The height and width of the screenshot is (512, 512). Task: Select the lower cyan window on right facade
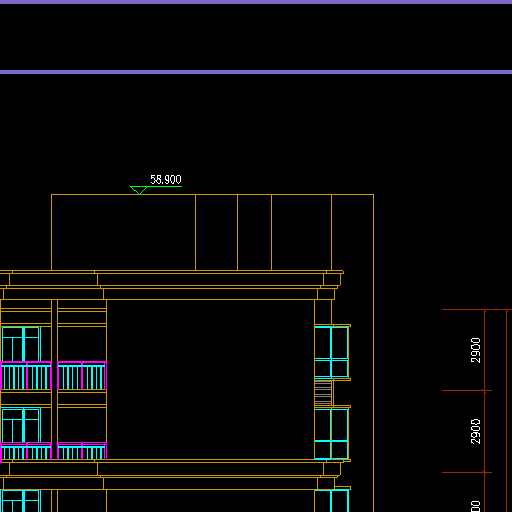(x=332, y=434)
